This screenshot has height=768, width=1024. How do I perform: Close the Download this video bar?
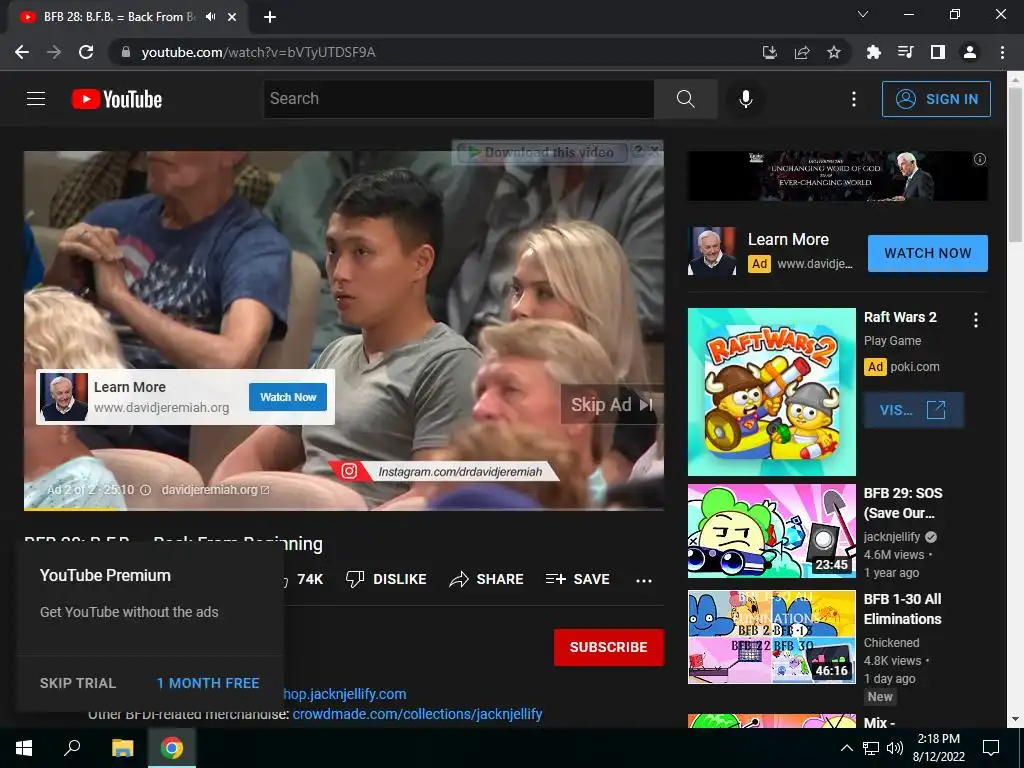tap(654, 151)
